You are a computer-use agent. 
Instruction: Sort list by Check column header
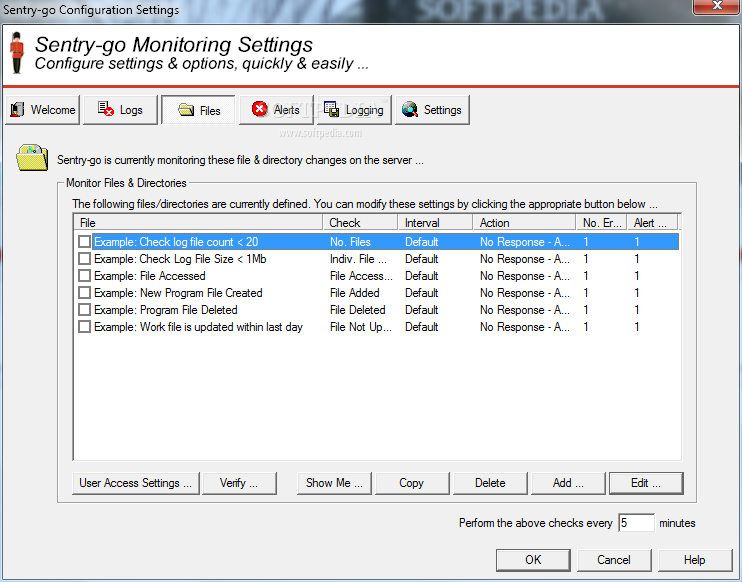pos(360,223)
